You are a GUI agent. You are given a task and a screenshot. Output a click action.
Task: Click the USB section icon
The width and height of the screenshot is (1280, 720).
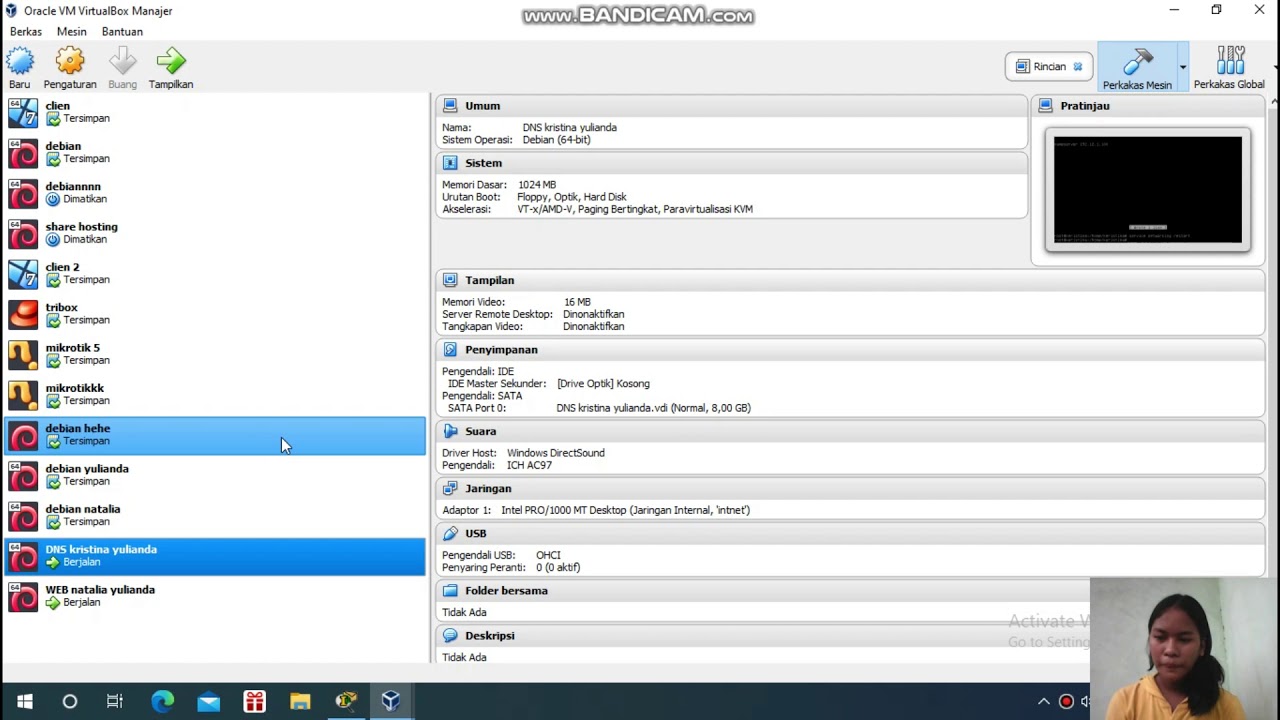(x=450, y=534)
